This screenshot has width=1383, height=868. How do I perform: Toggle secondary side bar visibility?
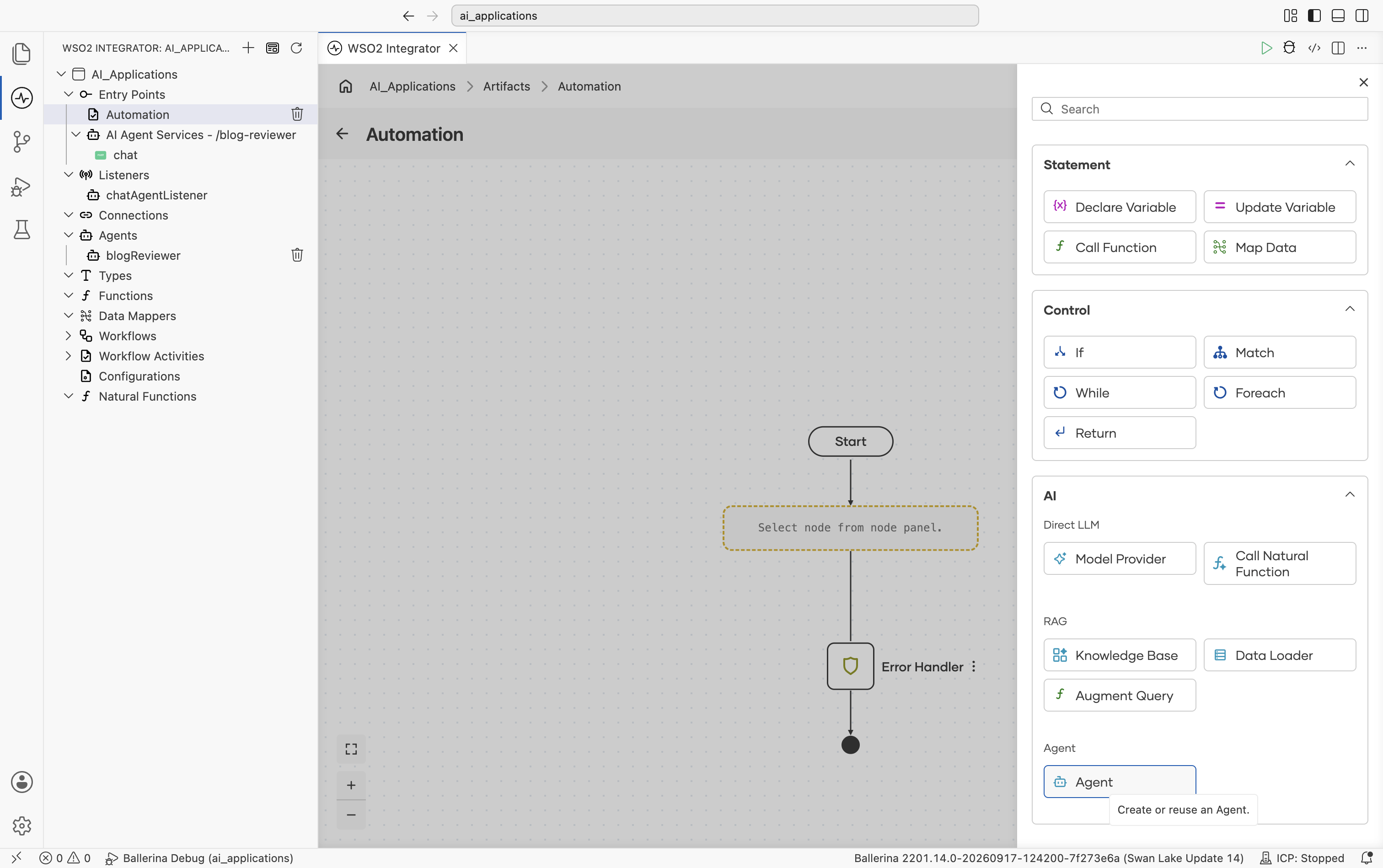tap(1362, 16)
